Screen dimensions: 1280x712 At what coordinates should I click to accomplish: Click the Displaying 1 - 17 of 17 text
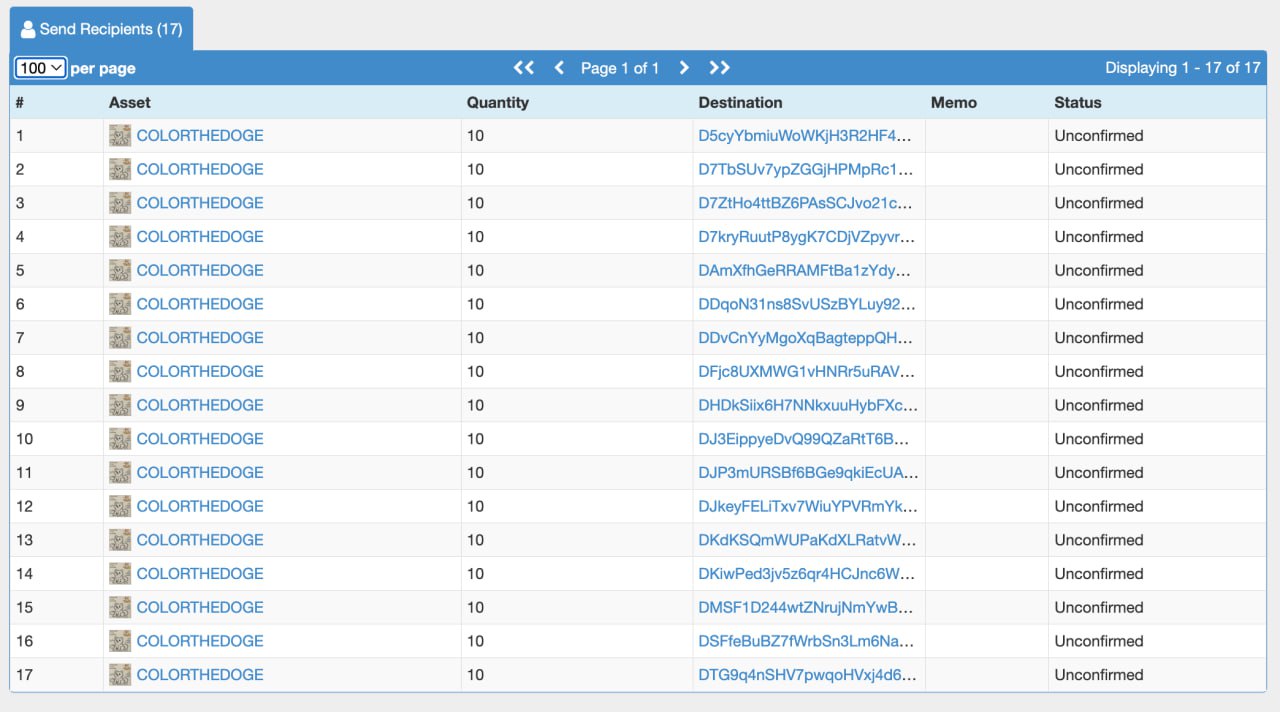[x=1183, y=68]
